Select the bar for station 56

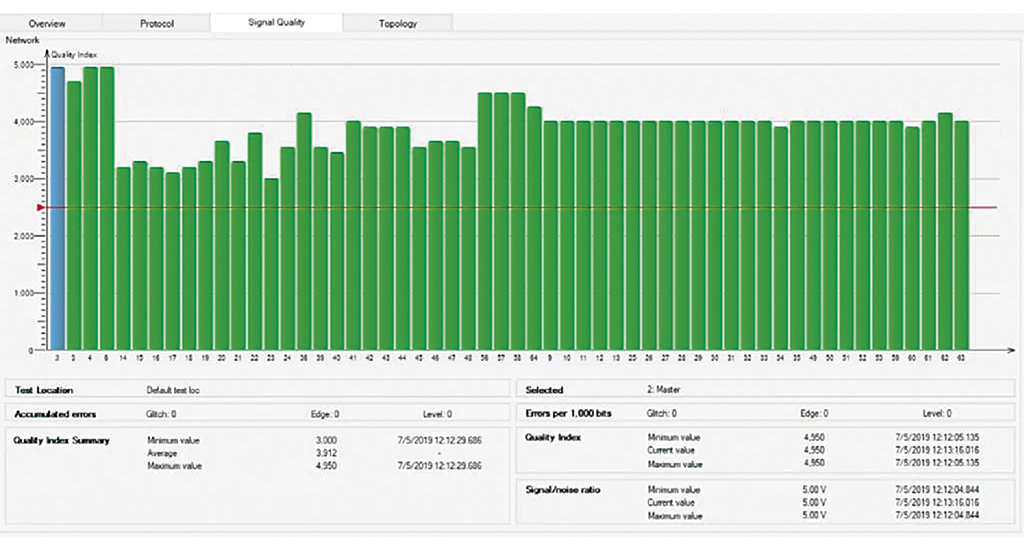click(485, 222)
